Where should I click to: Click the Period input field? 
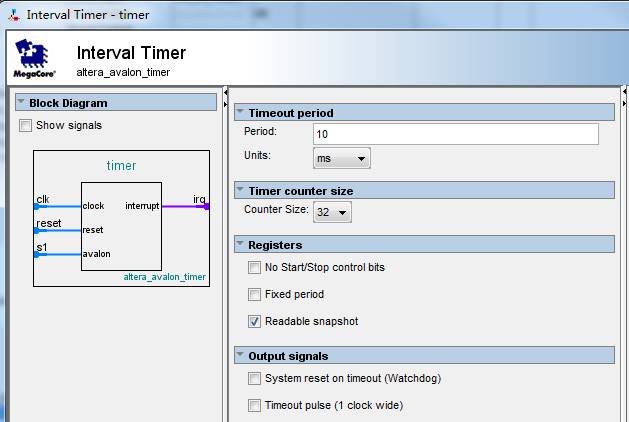coord(454,134)
